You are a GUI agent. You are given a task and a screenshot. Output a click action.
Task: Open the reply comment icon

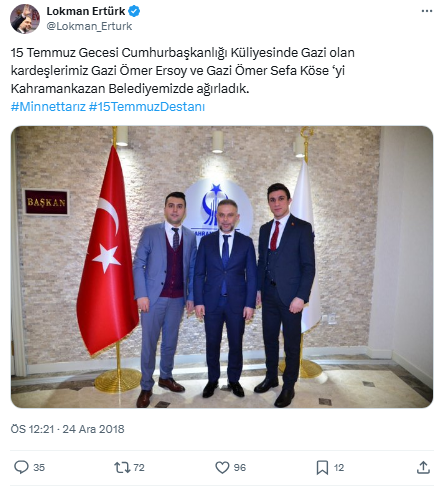[21, 467]
